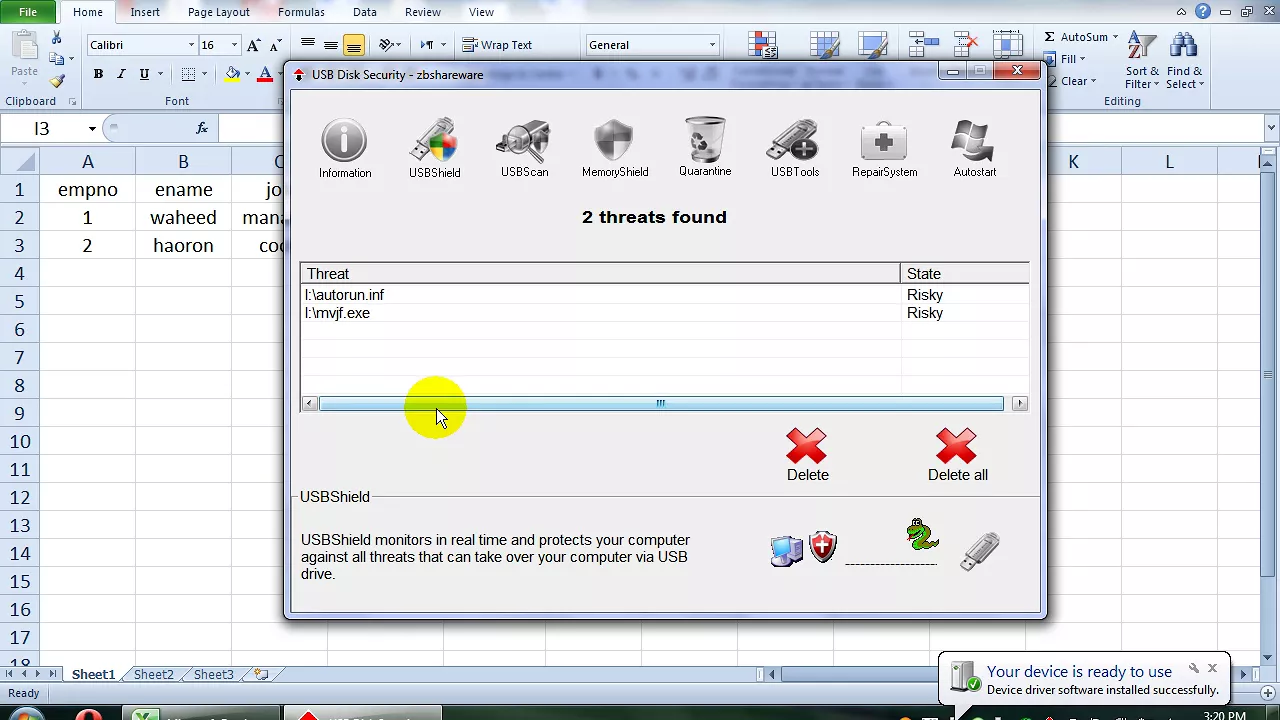Image resolution: width=1280 pixels, height=720 pixels.
Task: Click the Insert Function fx button
Action: click(202, 128)
